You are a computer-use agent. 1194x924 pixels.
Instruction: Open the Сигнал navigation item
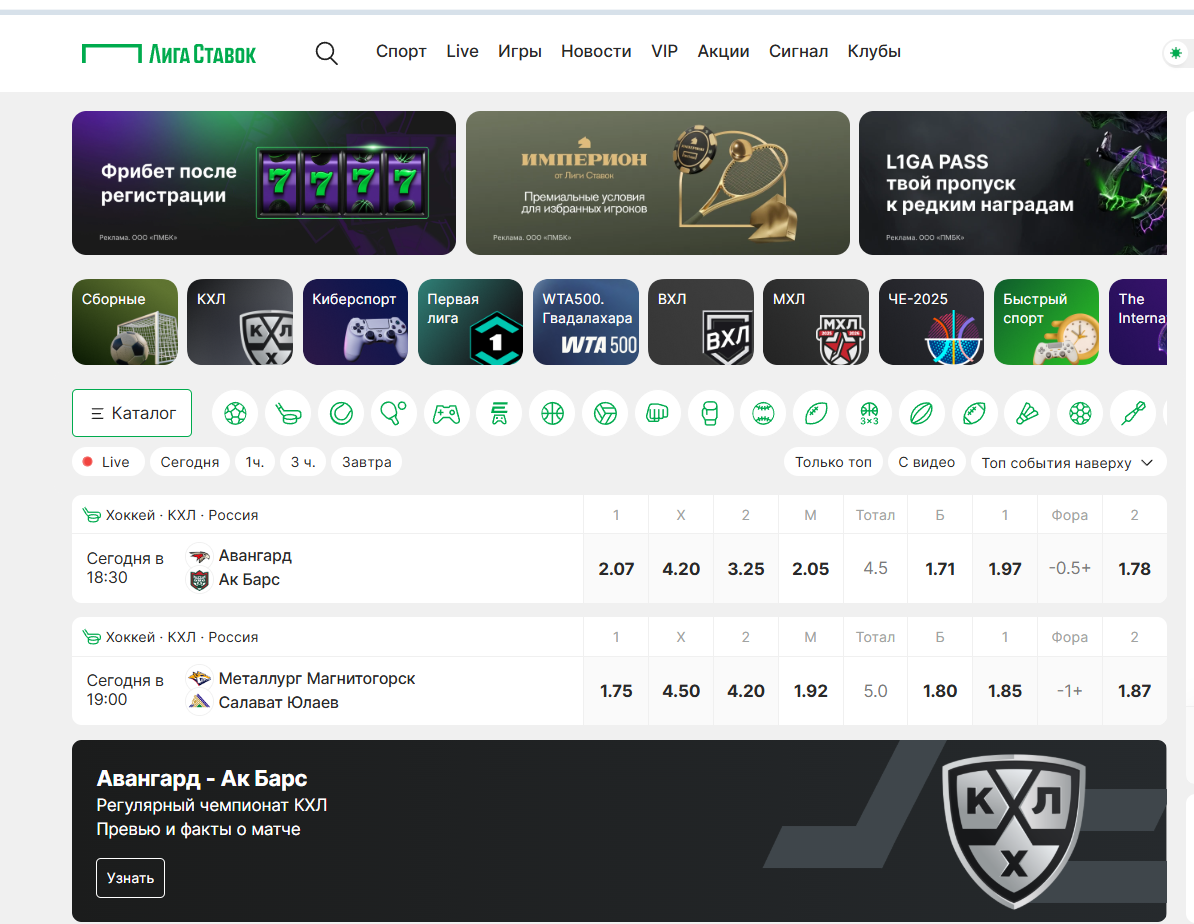click(x=798, y=51)
